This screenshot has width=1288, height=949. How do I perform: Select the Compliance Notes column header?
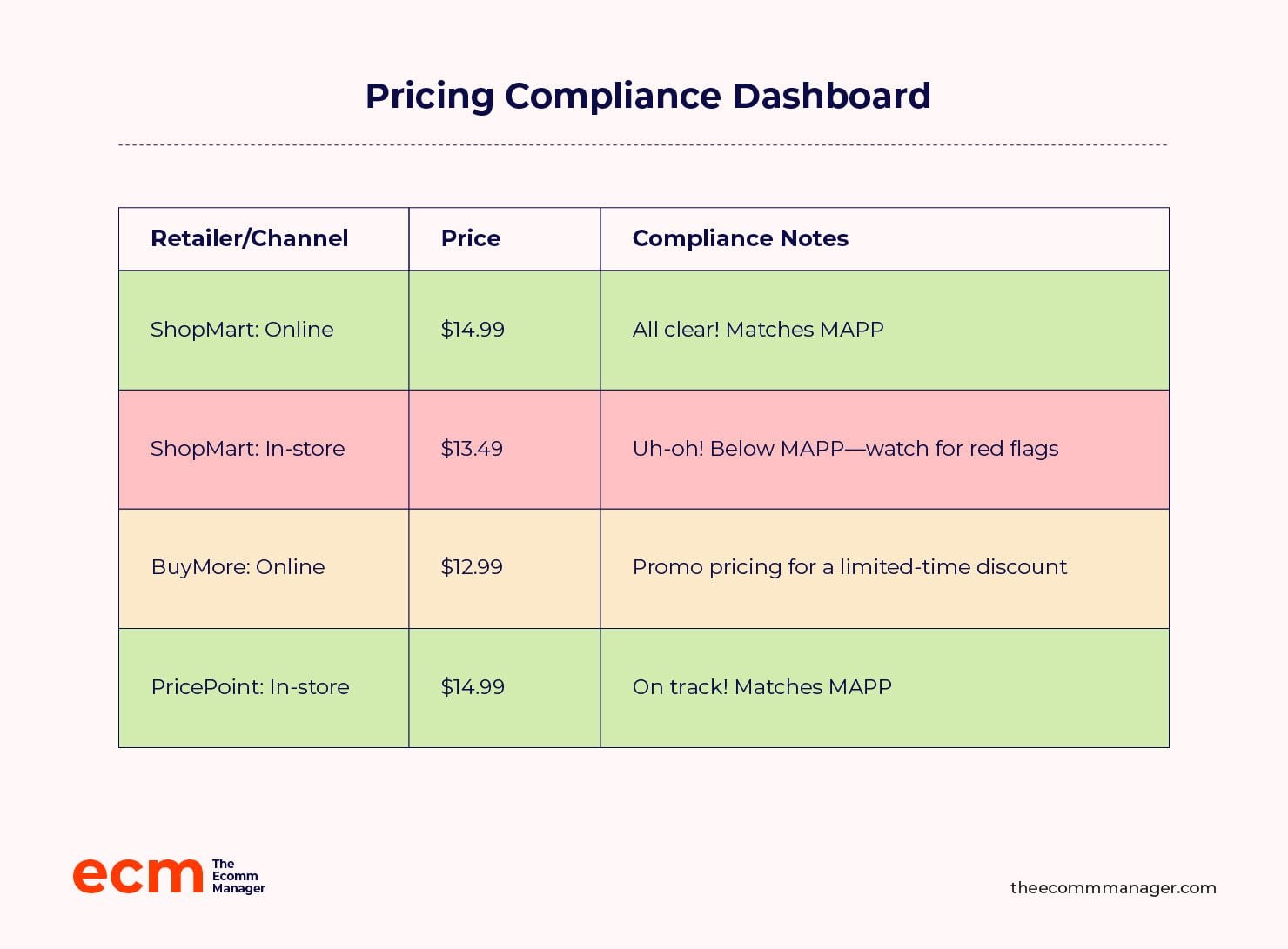[741, 238]
